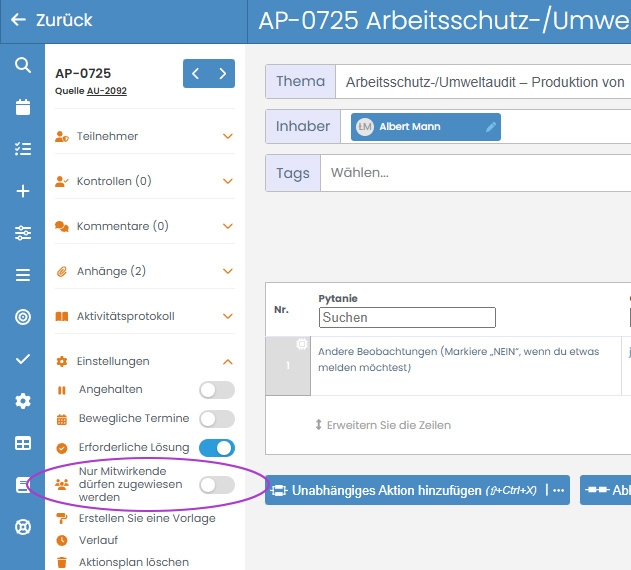Click the Suchen search field under Pytanie
The height and width of the screenshot is (570, 631).
click(x=407, y=317)
